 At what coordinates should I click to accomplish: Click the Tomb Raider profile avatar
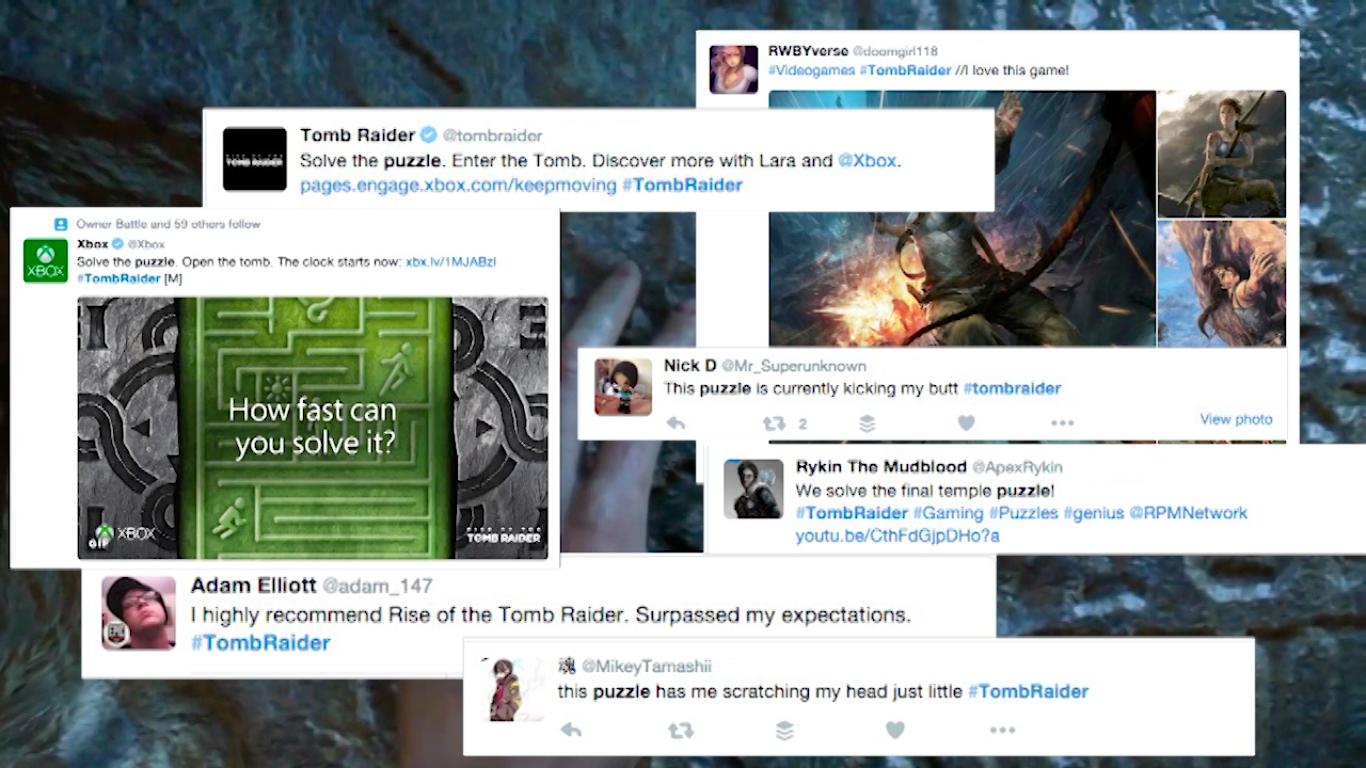255,159
